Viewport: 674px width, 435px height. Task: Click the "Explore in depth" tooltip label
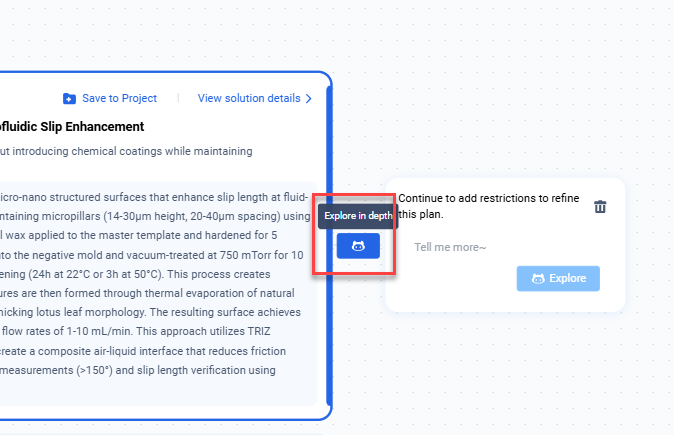(x=358, y=216)
